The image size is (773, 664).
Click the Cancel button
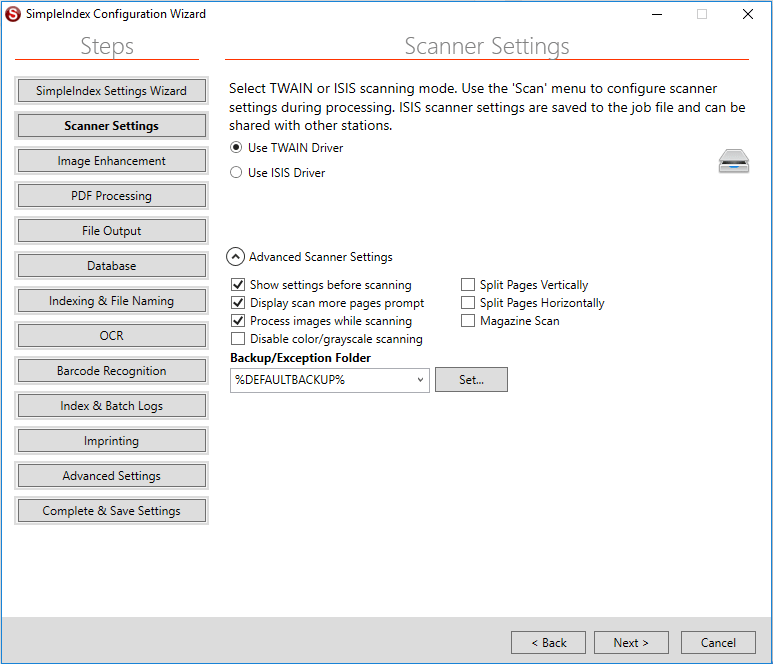click(x=718, y=643)
